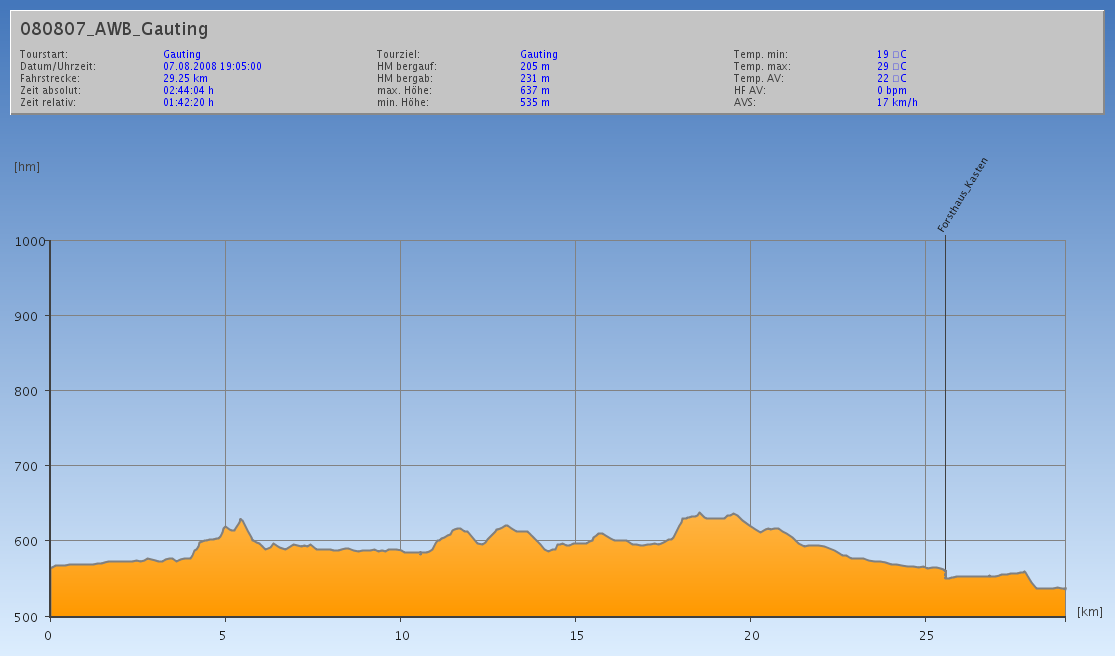Select the Tourstart value Gauting
The width and height of the screenshot is (1115, 656).
click(x=182, y=54)
